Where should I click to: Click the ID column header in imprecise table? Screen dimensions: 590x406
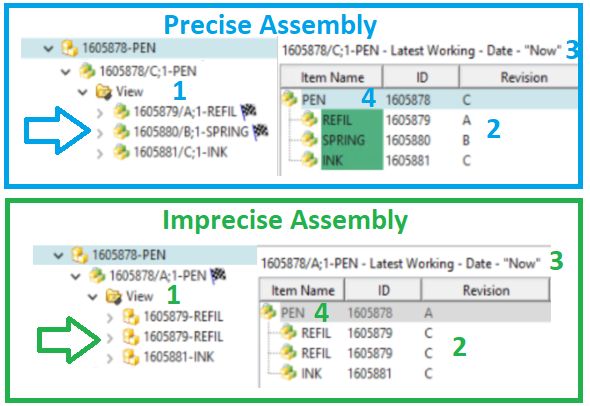coord(383,290)
